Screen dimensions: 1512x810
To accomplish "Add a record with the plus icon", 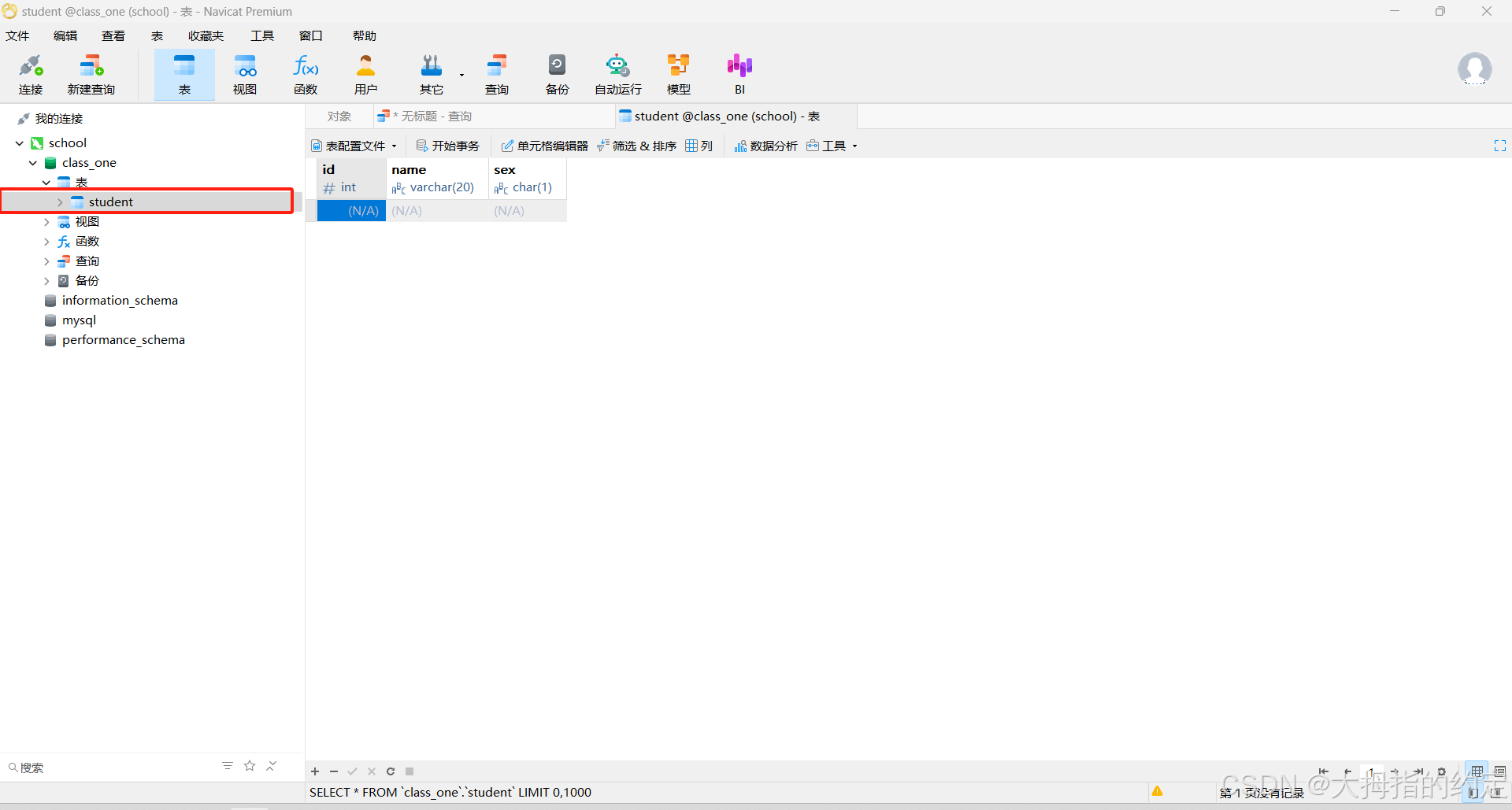I will 315,771.
